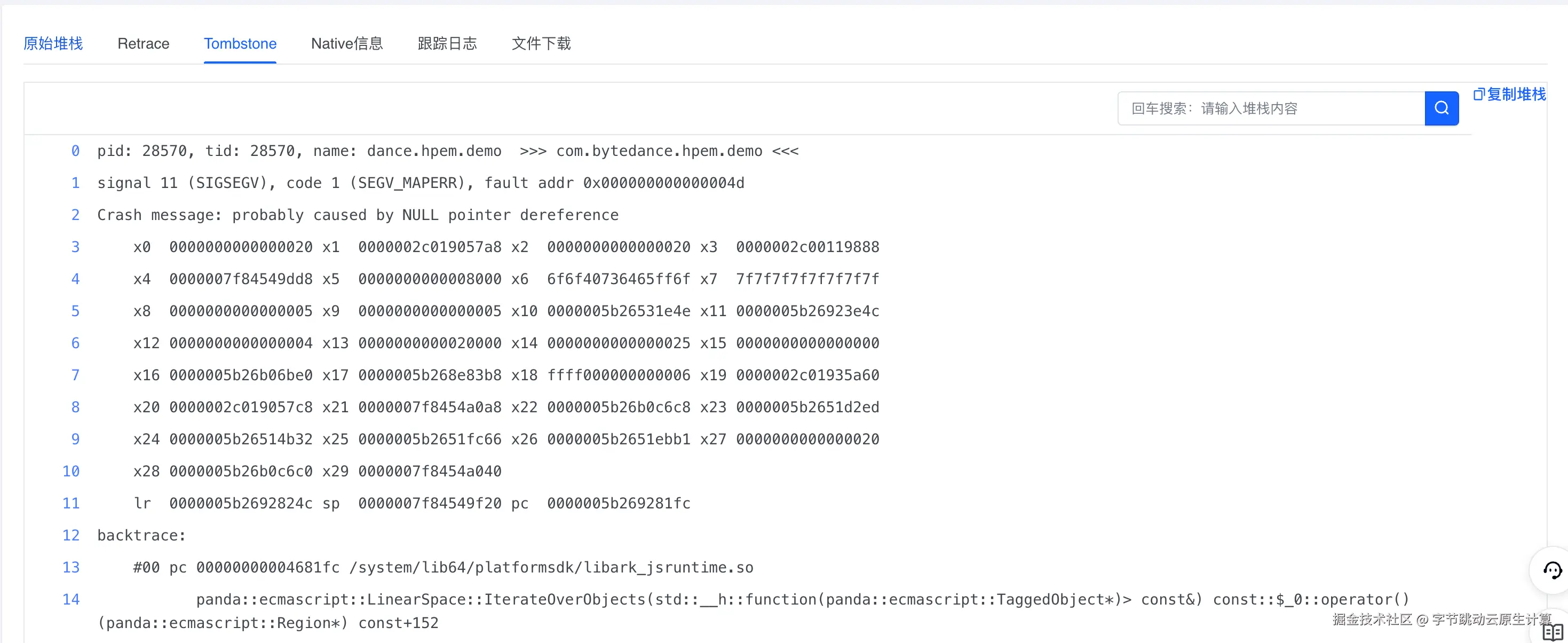The image size is (1568, 643).
Task: Click line number 0 in gutter
Action: coord(75,151)
